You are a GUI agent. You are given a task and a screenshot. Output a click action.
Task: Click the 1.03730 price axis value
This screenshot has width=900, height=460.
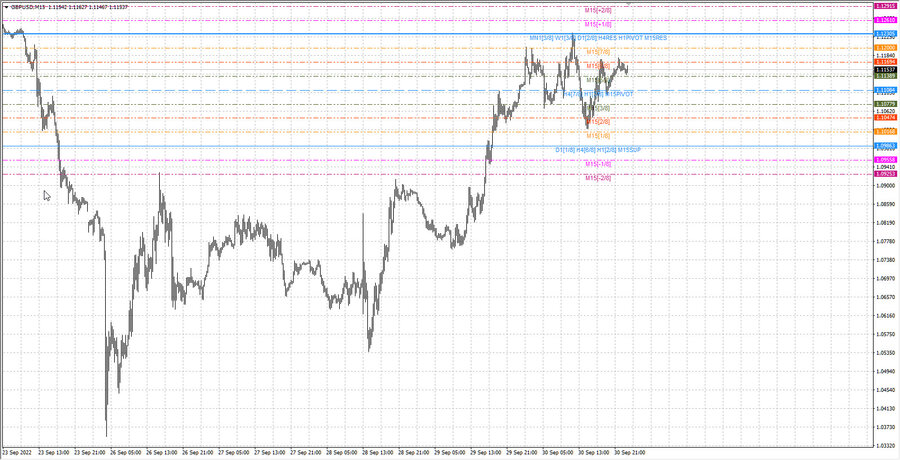pos(886,427)
